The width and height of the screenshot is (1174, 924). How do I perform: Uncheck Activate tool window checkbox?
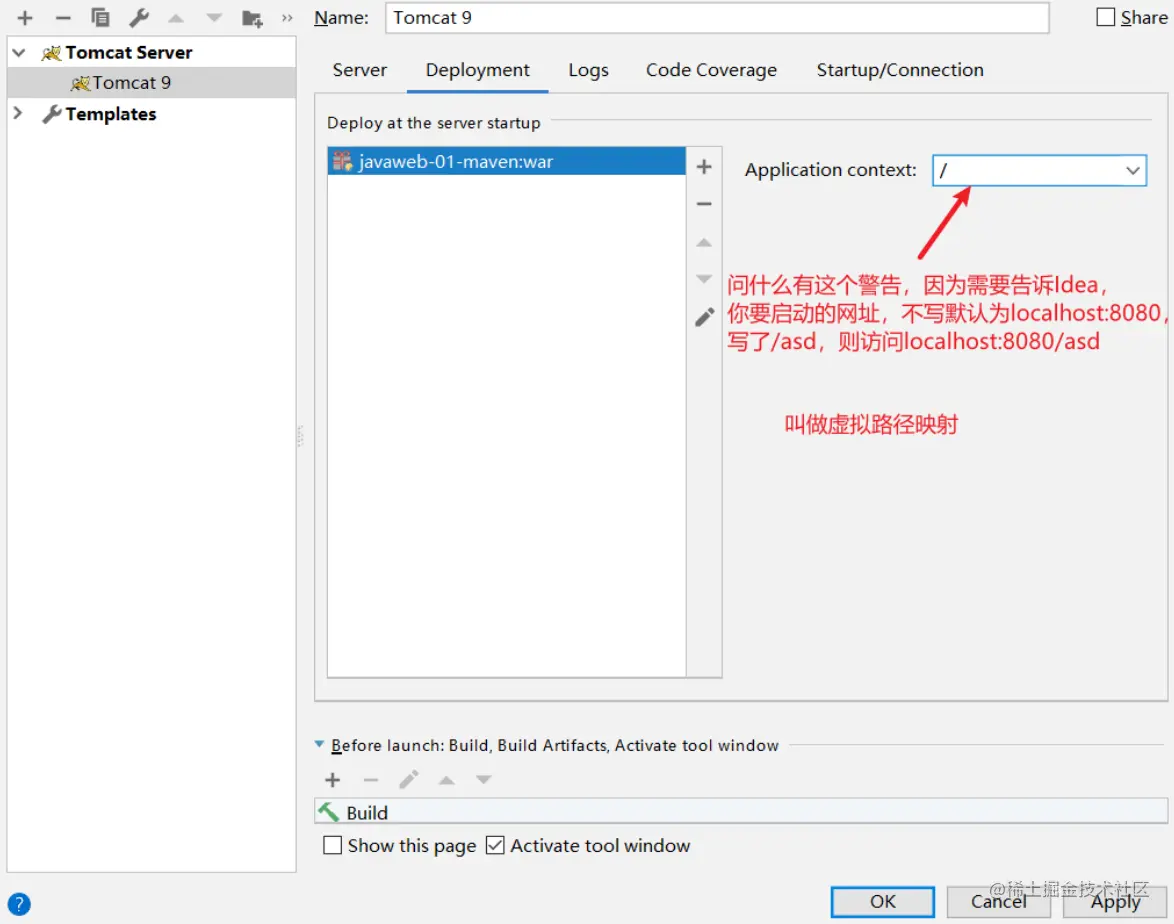(x=495, y=845)
